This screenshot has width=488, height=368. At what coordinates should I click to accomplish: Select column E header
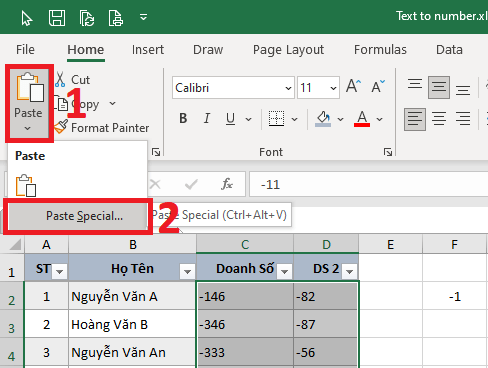(x=391, y=244)
